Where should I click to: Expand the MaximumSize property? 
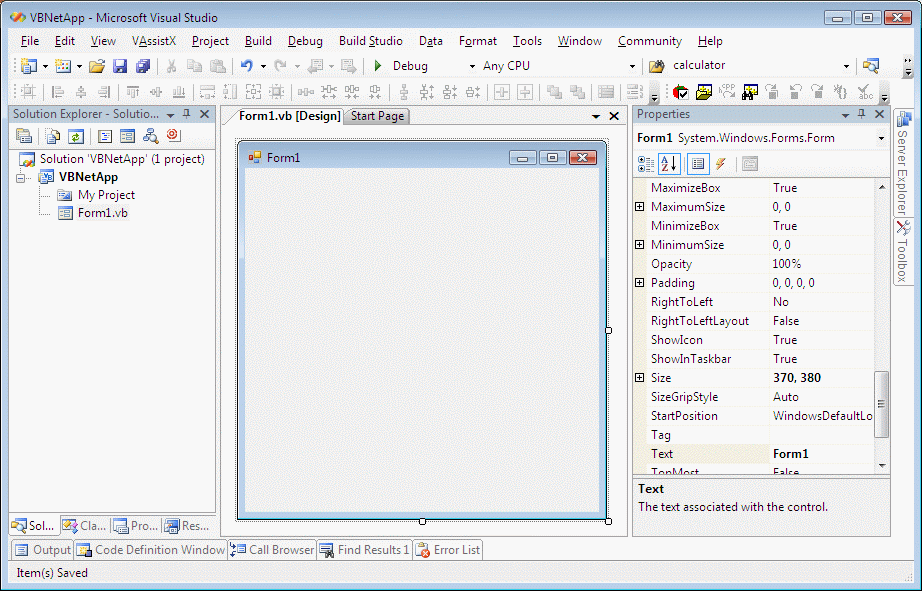[640, 206]
